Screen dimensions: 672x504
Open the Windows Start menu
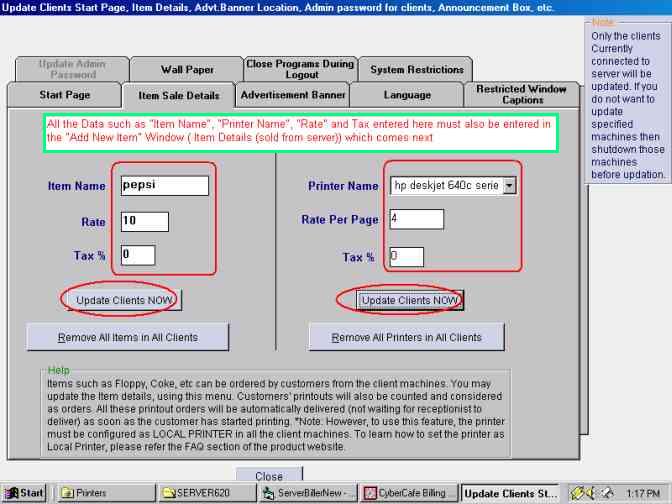coord(24,493)
